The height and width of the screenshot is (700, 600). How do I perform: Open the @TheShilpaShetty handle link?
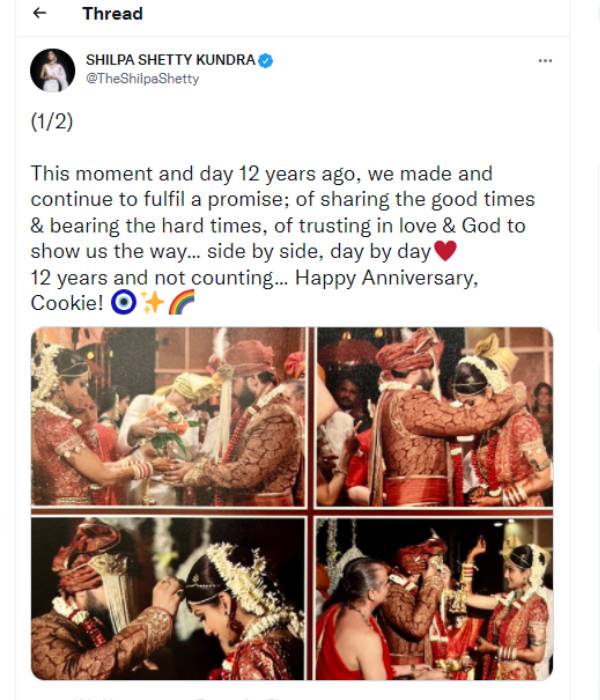pos(142,79)
